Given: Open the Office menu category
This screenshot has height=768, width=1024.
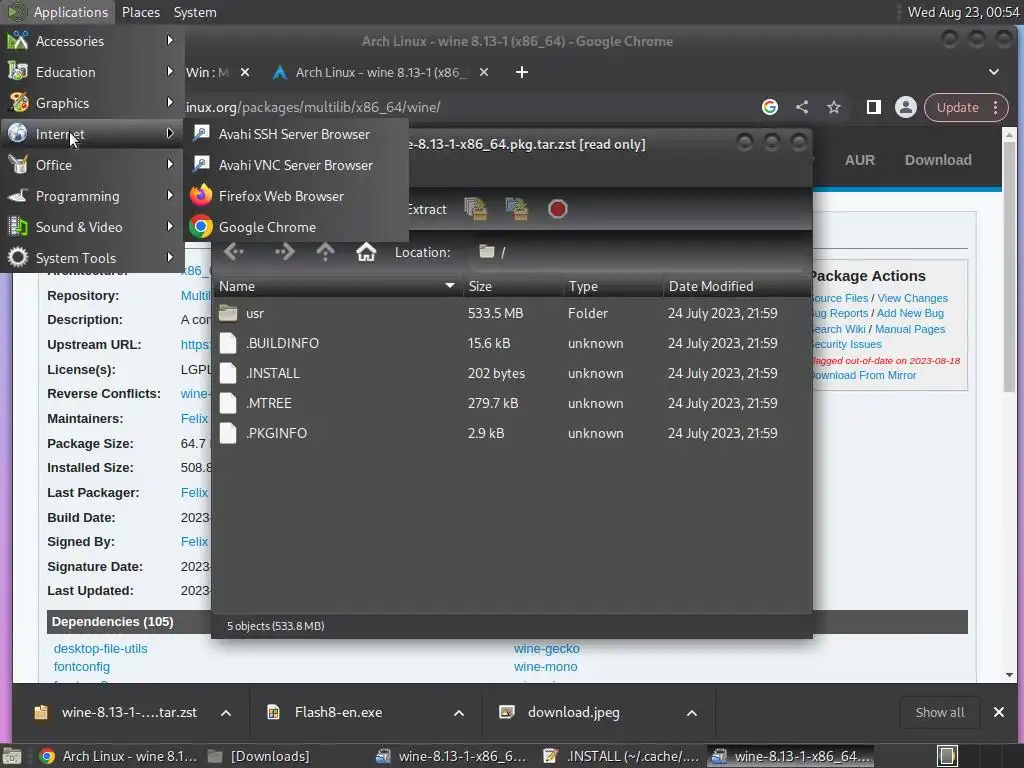Looking at the screenshot, I should [92, 165].
